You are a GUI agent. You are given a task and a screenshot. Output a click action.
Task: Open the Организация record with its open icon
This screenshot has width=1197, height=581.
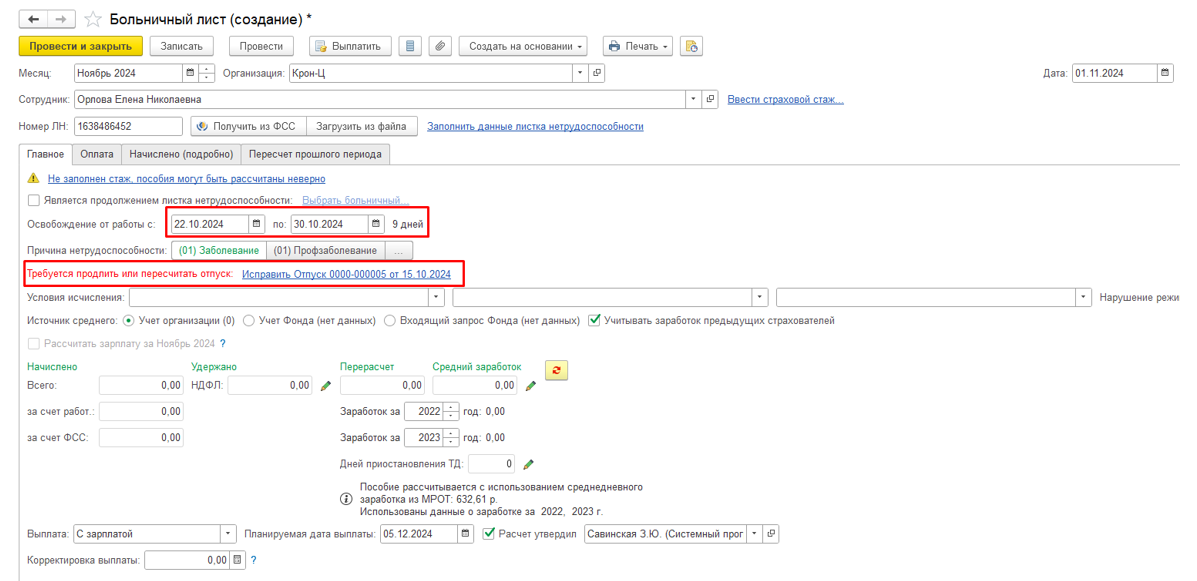597,73
